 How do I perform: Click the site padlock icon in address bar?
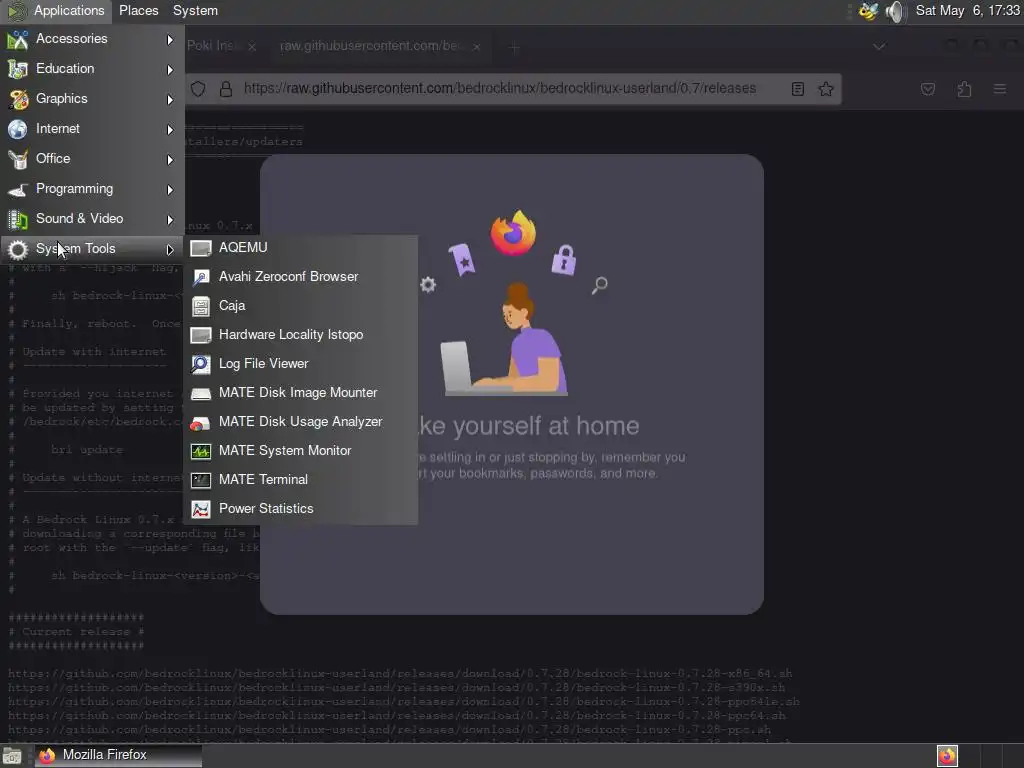pyautogui.click(x=226, y=89)
